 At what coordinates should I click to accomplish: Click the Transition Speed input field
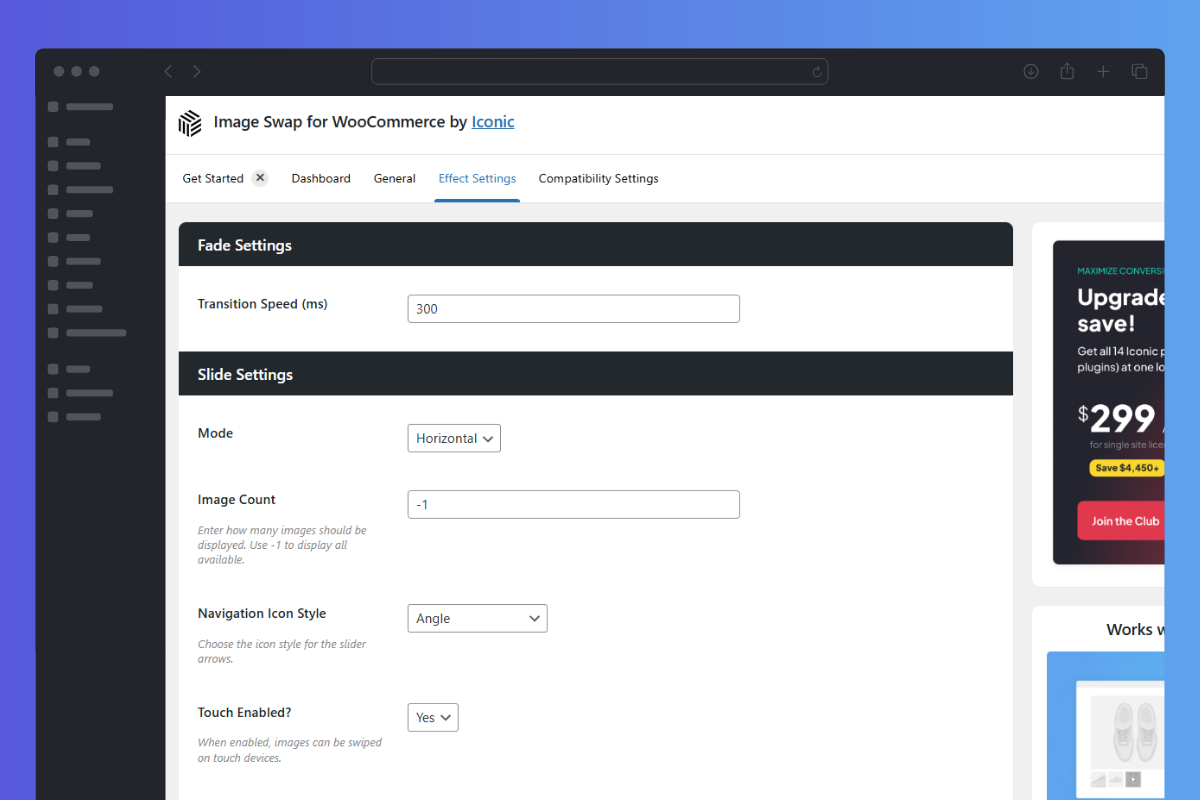coord(573,309)
